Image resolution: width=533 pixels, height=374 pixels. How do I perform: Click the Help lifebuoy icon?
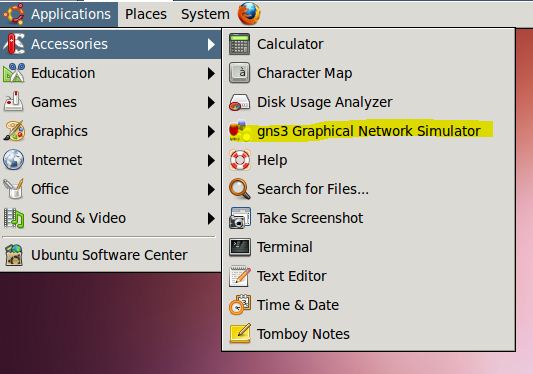pos(240,160)
